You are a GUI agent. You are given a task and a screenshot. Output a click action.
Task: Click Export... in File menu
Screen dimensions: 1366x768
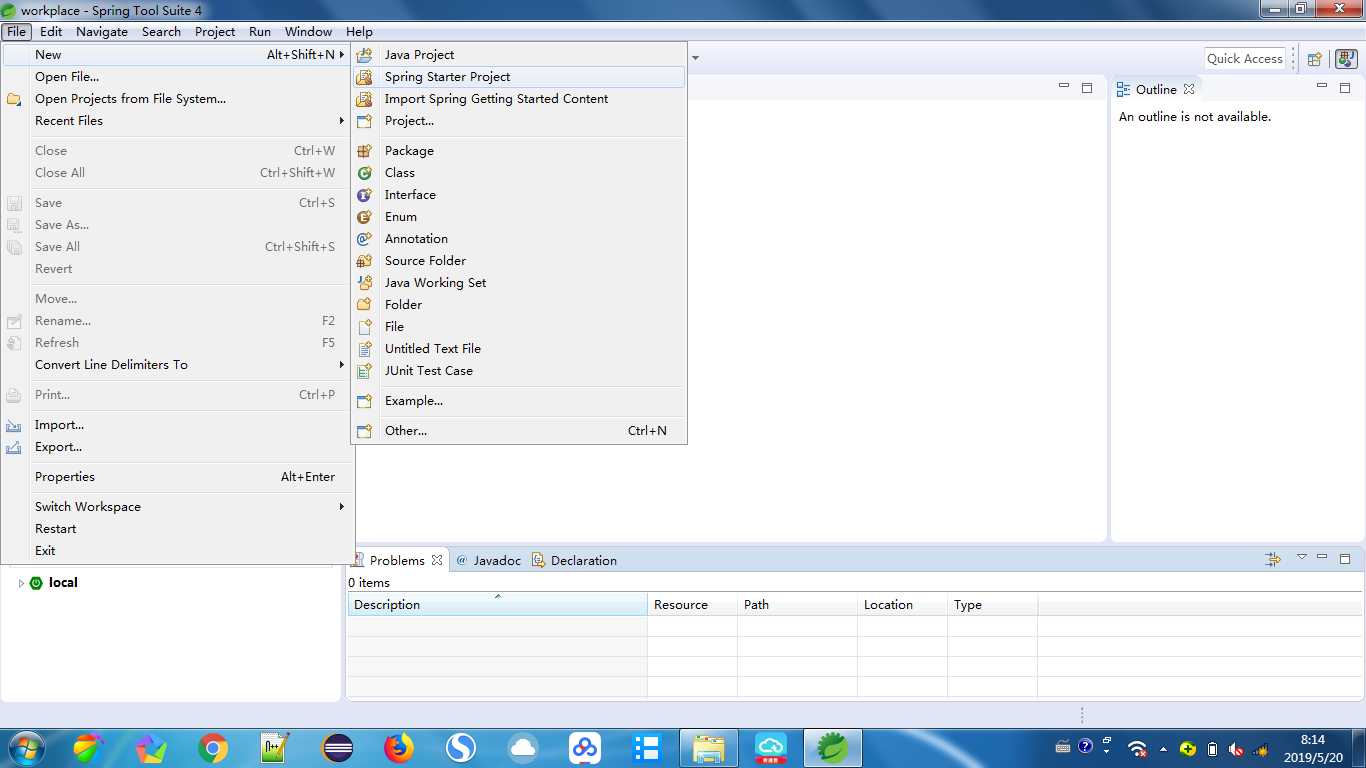(x=176, y=447)
